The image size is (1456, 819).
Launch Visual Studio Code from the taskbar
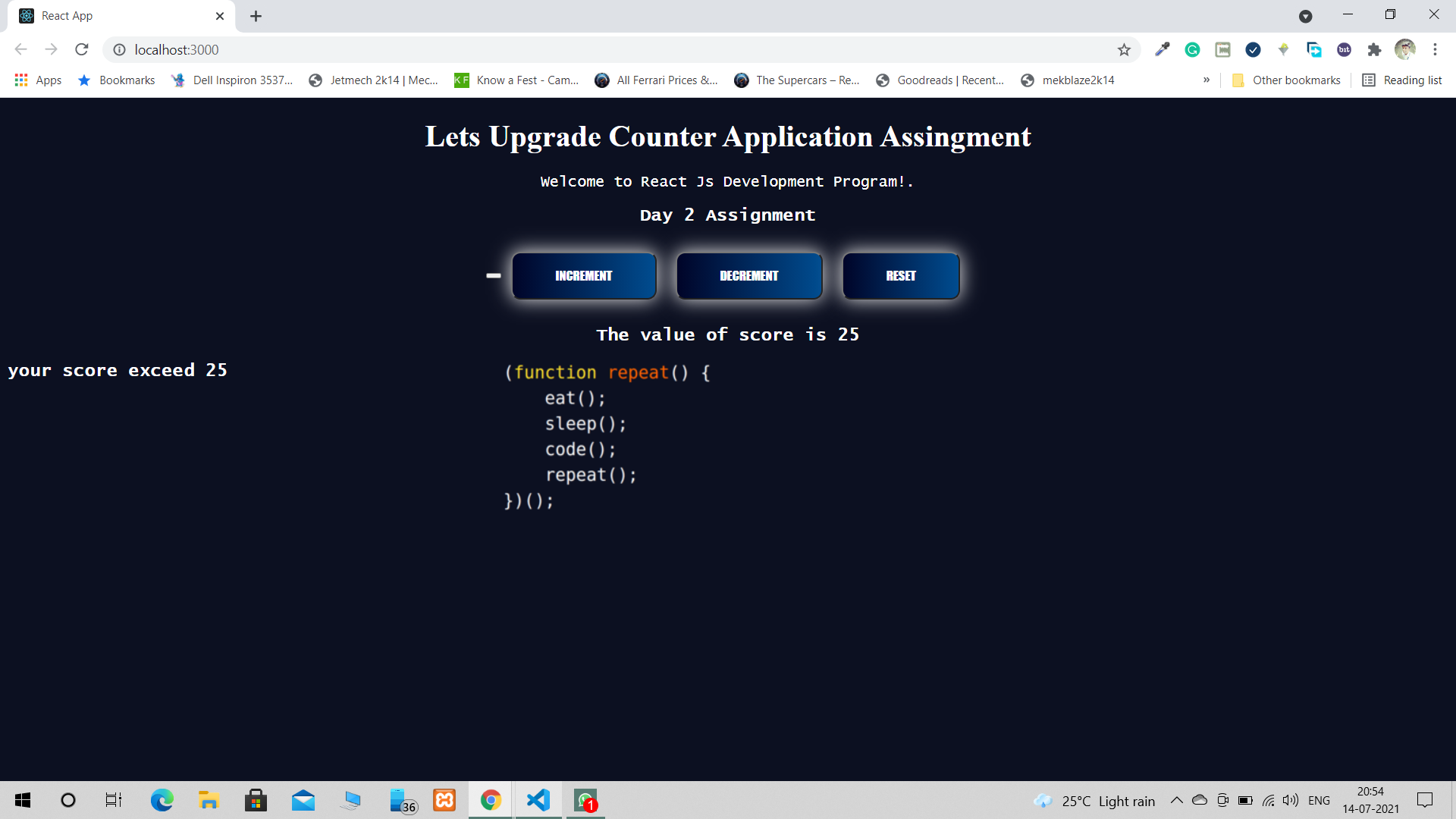pyautogui.click(x=538, y=800)
